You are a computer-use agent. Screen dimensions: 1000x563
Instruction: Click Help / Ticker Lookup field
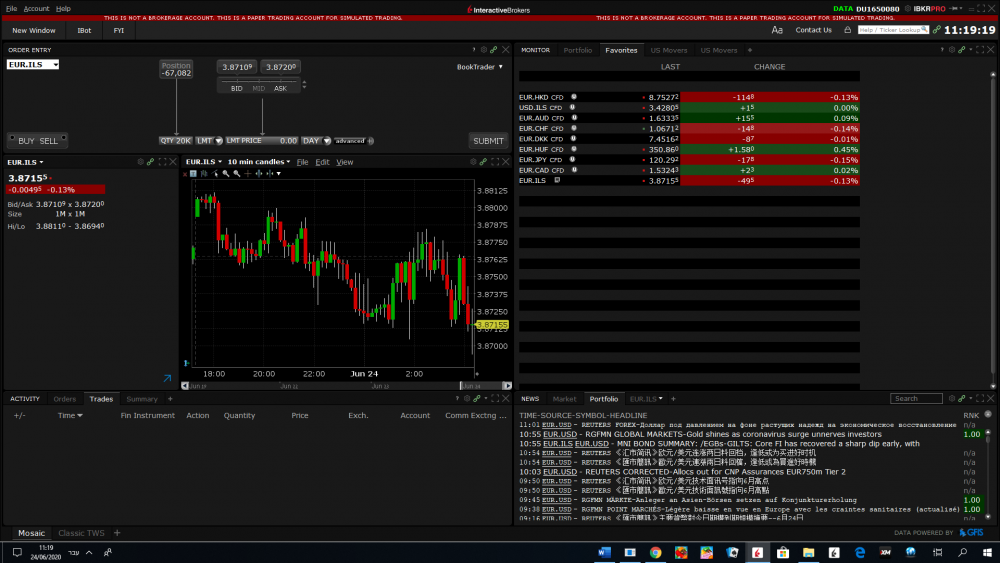click(893, 30)
